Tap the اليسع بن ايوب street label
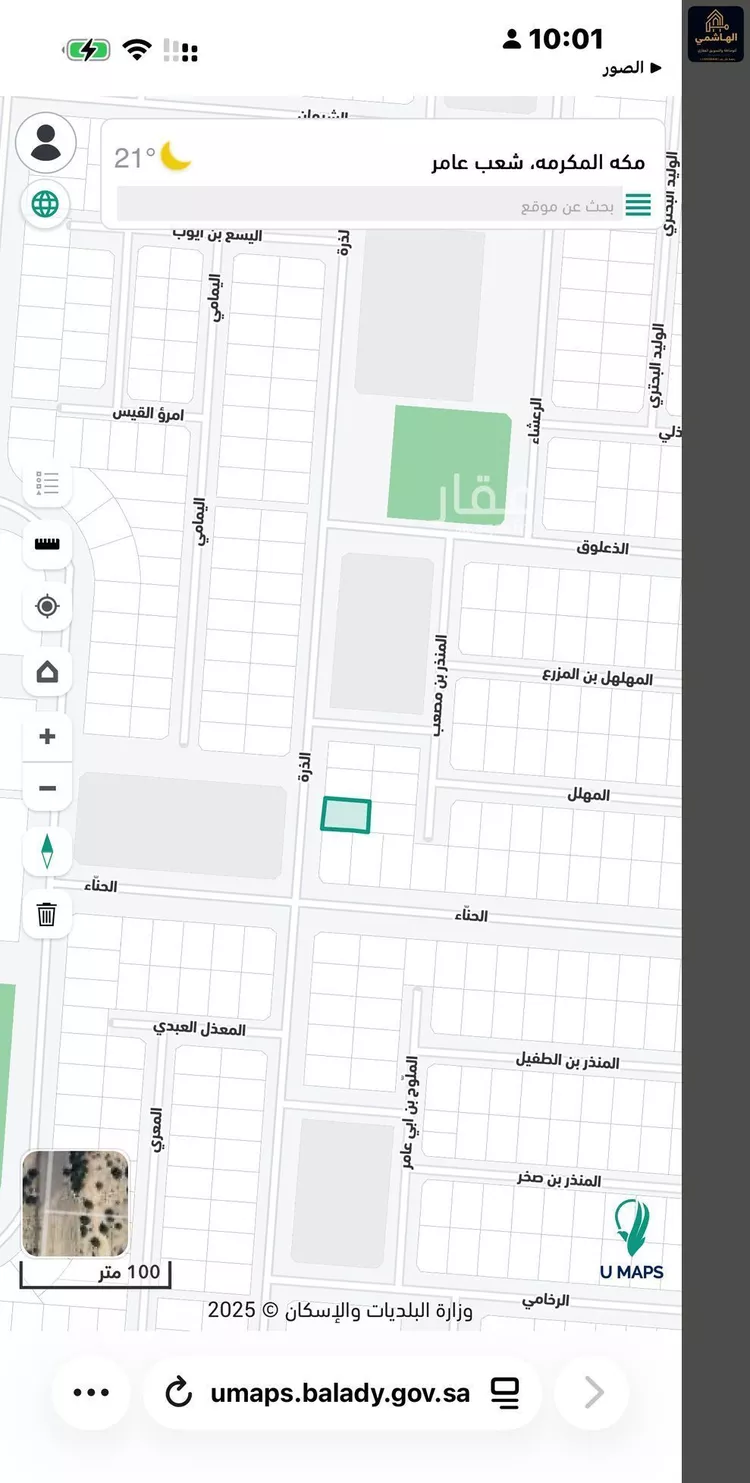750x1483 pixels. pos(217,235)
